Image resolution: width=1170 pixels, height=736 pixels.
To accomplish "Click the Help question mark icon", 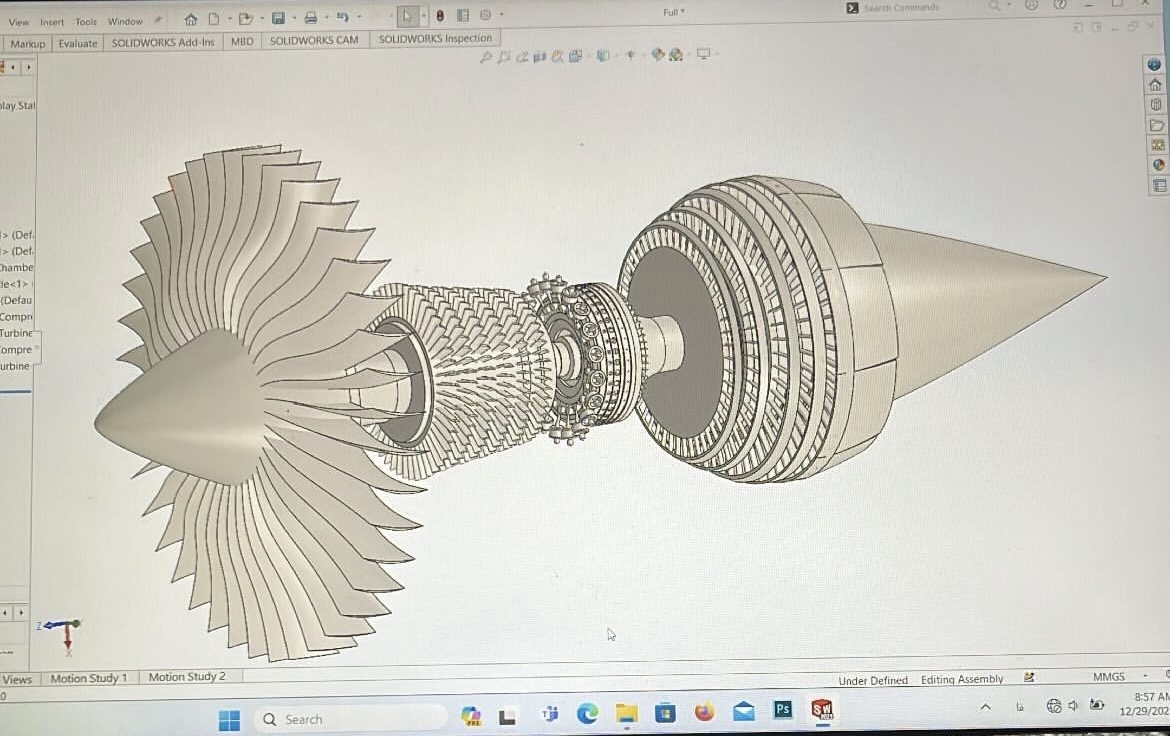I will 1060,5.
